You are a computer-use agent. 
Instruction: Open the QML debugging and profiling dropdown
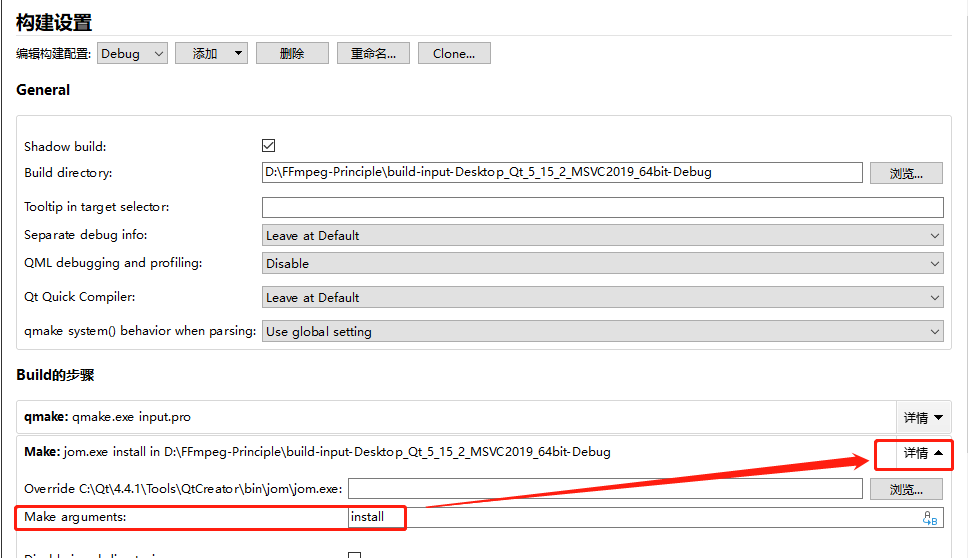[602, 264]
